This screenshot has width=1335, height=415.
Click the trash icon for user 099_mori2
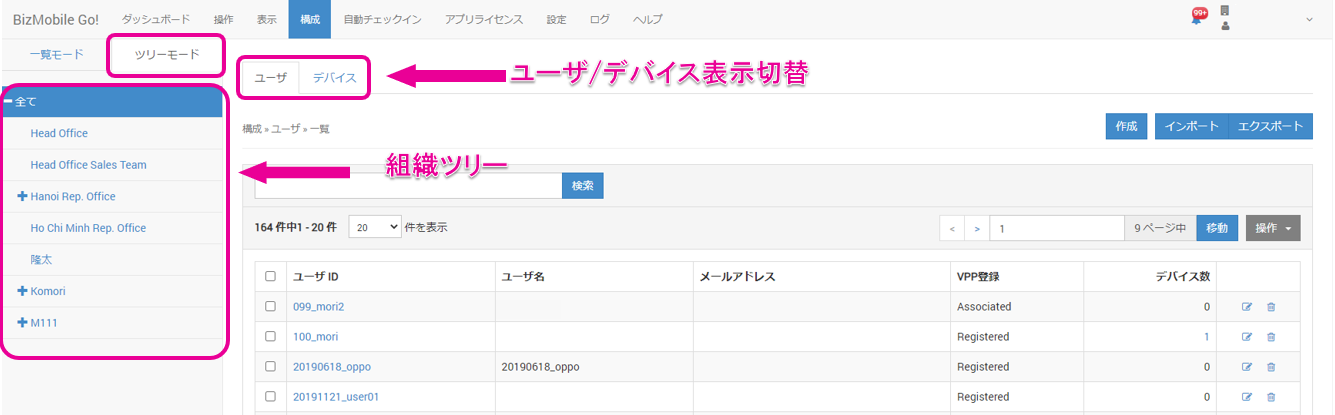point(1271,307)
